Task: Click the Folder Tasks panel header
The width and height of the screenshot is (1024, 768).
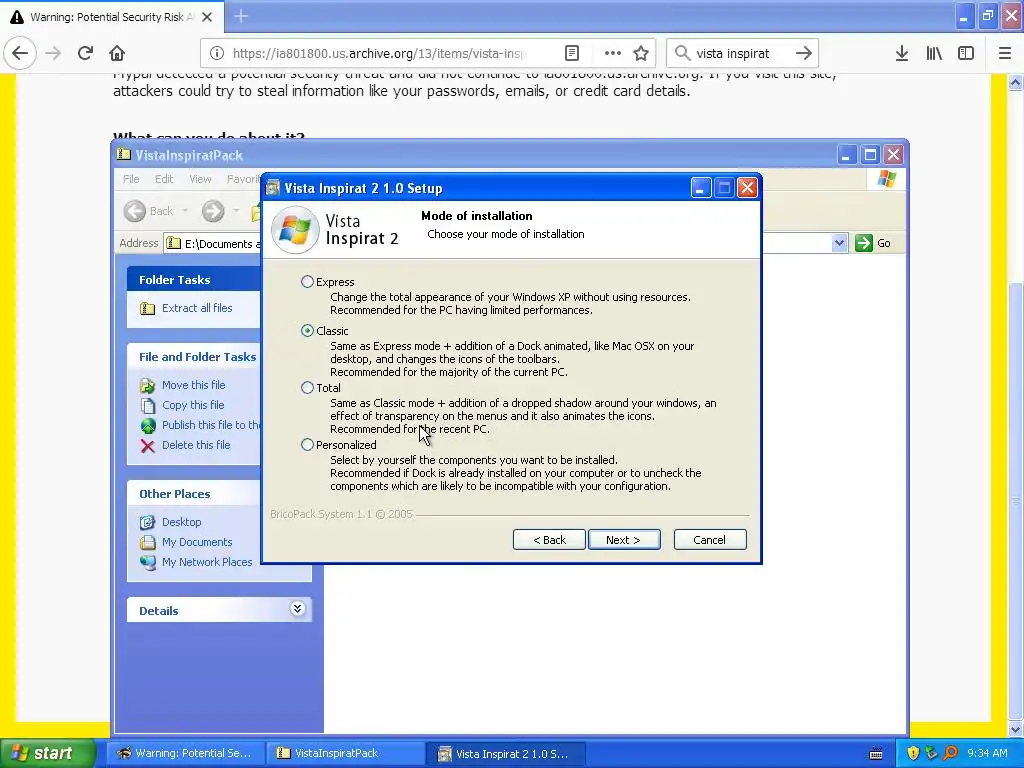Action: [x=193, y=280]
